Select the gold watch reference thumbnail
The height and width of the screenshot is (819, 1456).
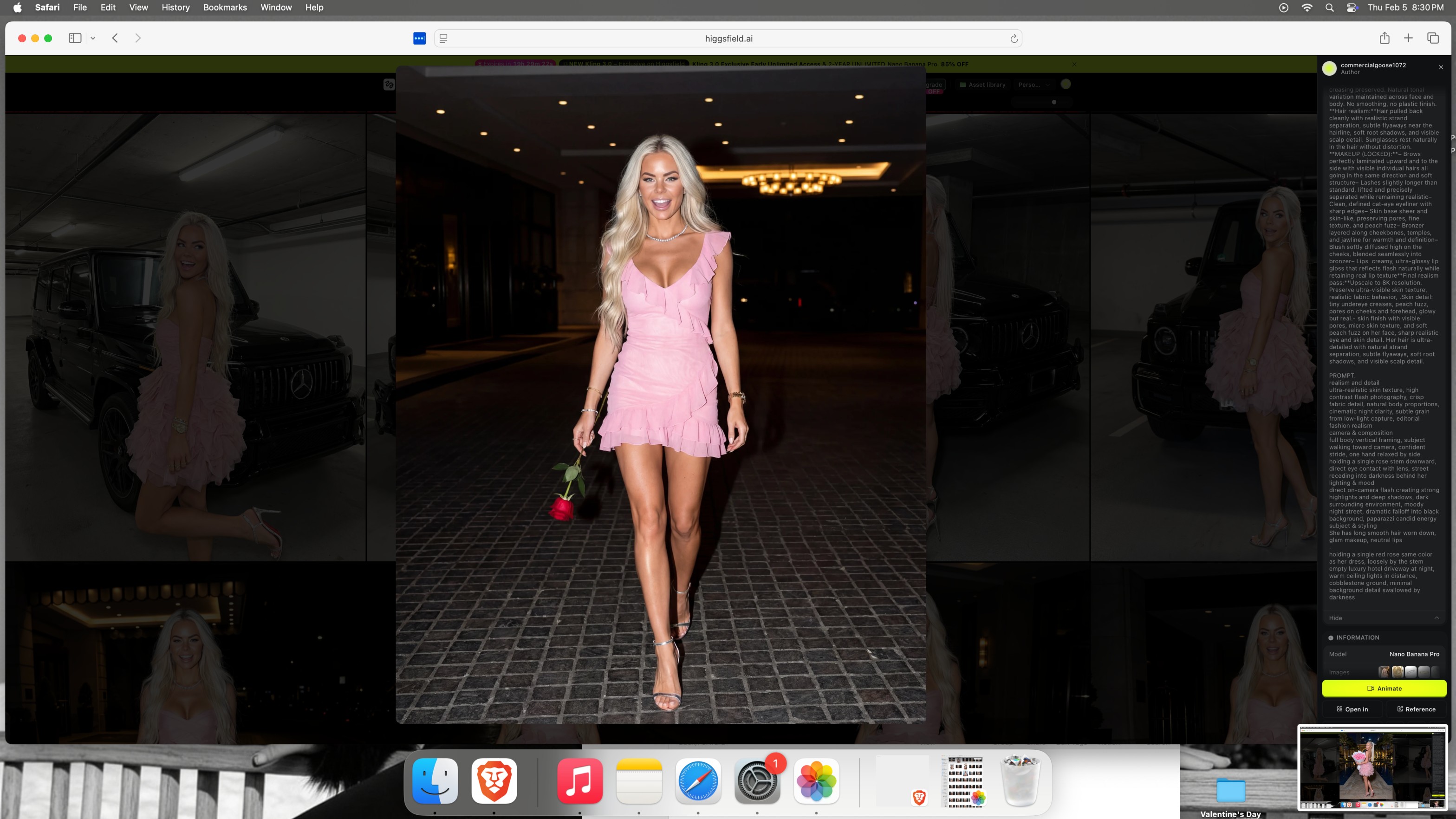click(1397, 671)
